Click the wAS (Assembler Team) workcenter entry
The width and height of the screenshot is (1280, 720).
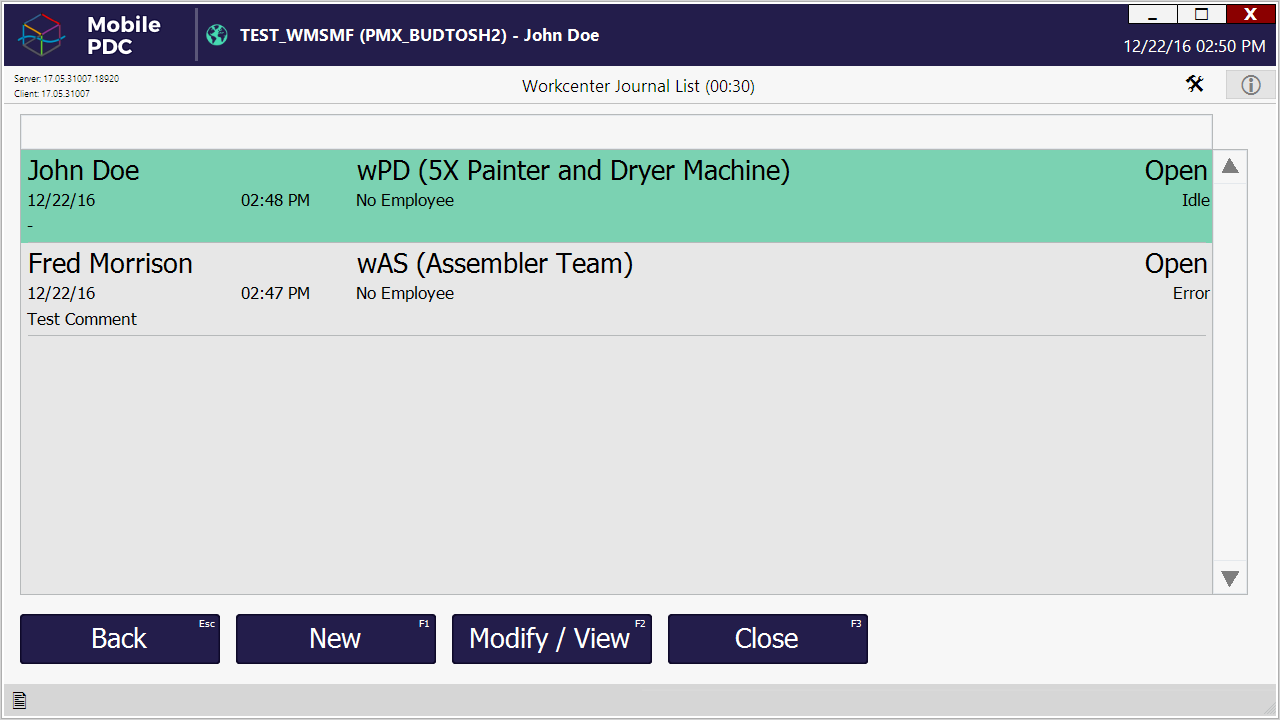495,264
